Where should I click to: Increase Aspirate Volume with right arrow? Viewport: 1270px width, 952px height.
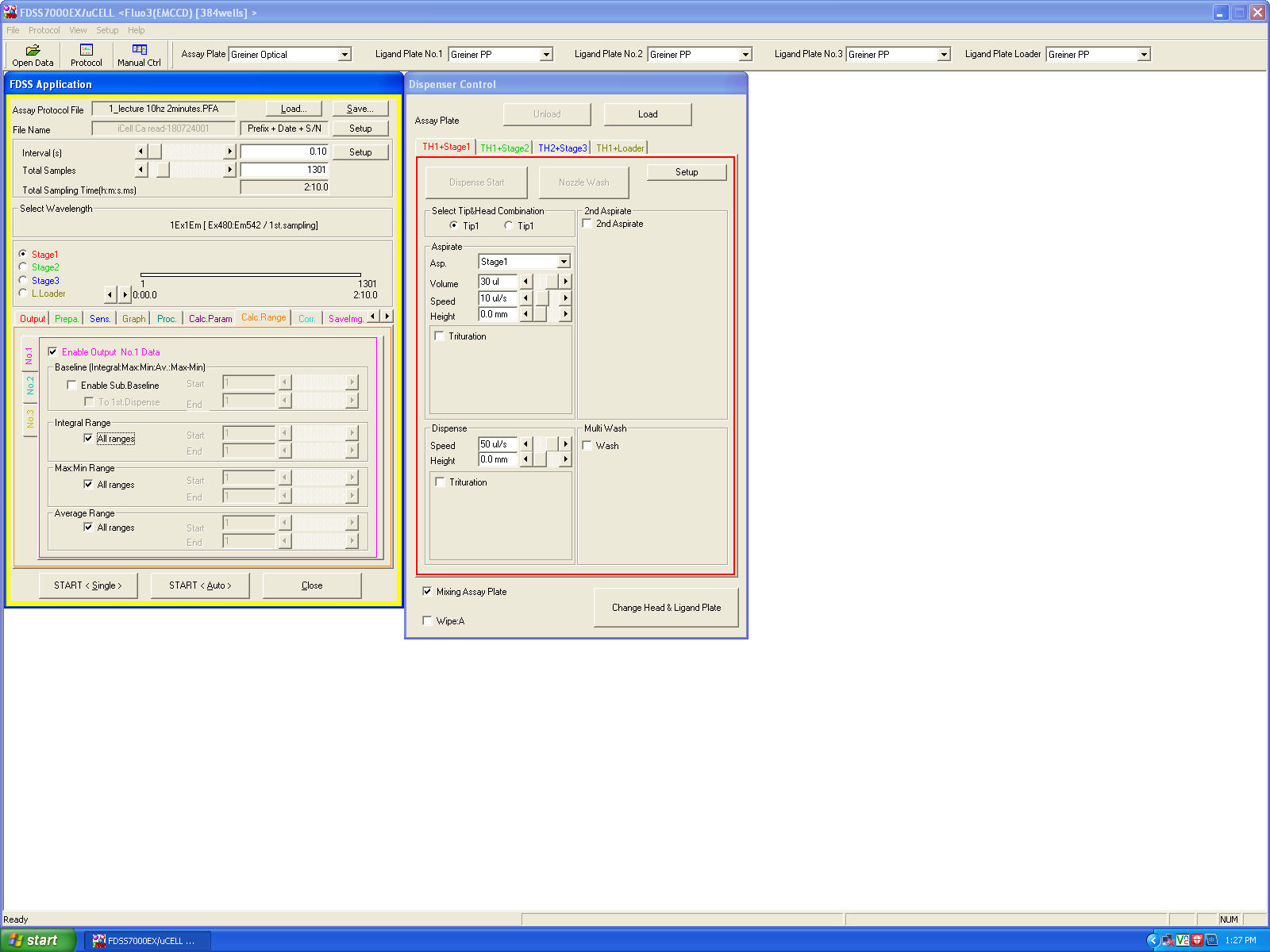coord(565,282)
